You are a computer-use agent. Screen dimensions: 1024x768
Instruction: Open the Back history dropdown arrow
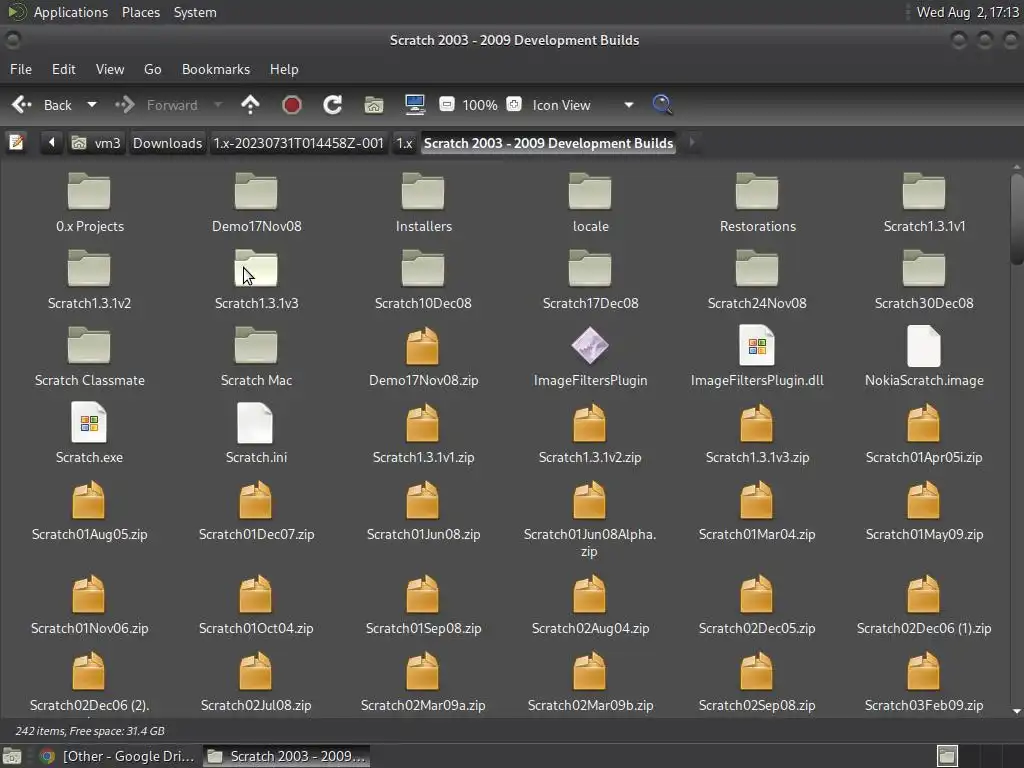click(x=92, y=104)
